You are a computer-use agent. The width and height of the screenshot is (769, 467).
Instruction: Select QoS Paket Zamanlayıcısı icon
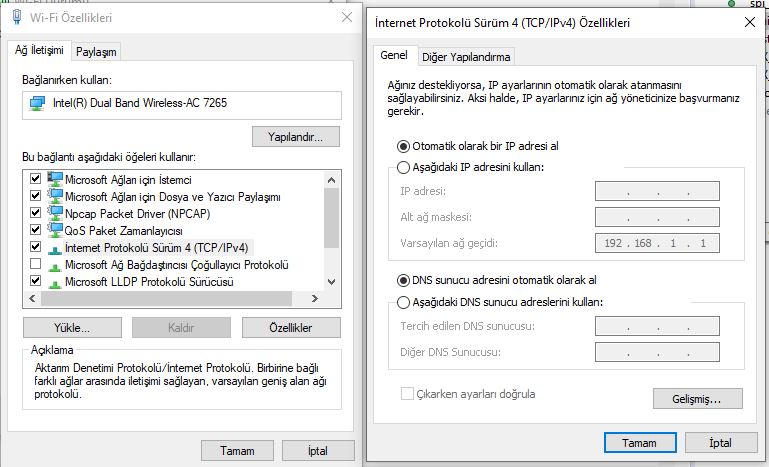click(55, 230)
